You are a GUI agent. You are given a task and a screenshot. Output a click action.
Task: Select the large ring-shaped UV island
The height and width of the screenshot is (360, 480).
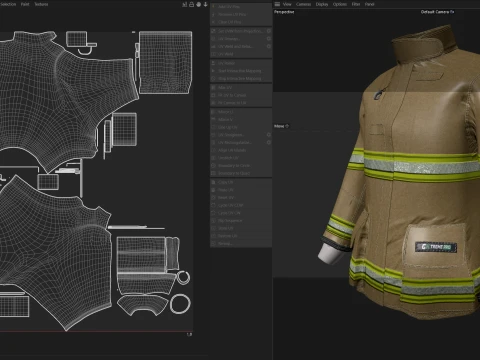coord(180,304)
